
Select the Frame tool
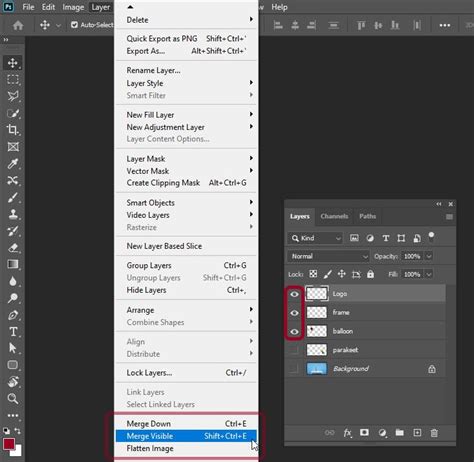pyautogui.click(x=13, y=147)
